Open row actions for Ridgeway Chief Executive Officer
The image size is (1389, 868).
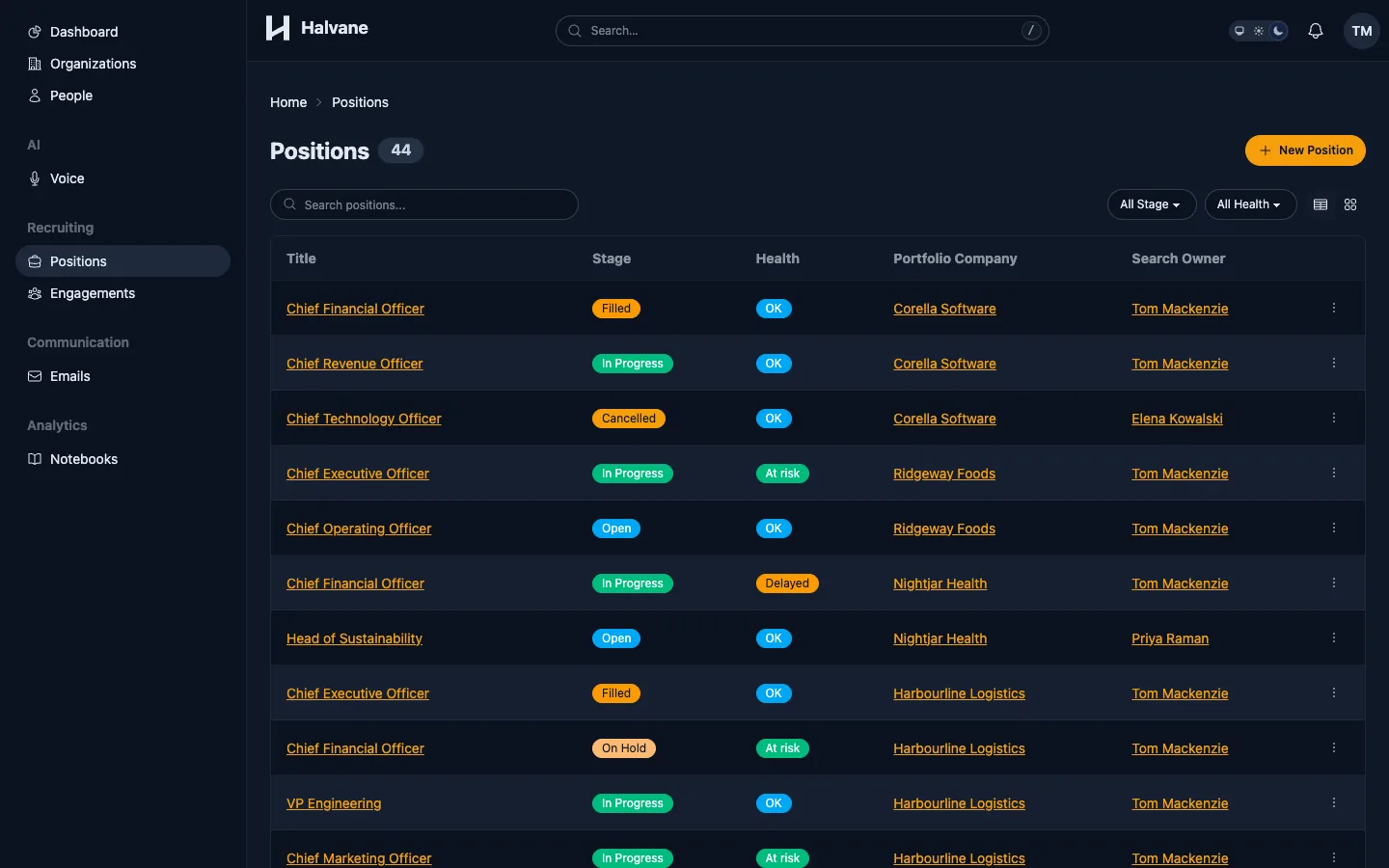click(x=1334, y=474)
